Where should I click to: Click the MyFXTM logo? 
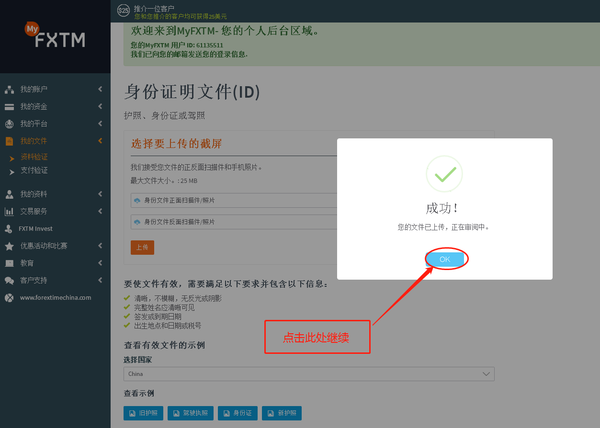pyautogui.click(x=54, y=36)
